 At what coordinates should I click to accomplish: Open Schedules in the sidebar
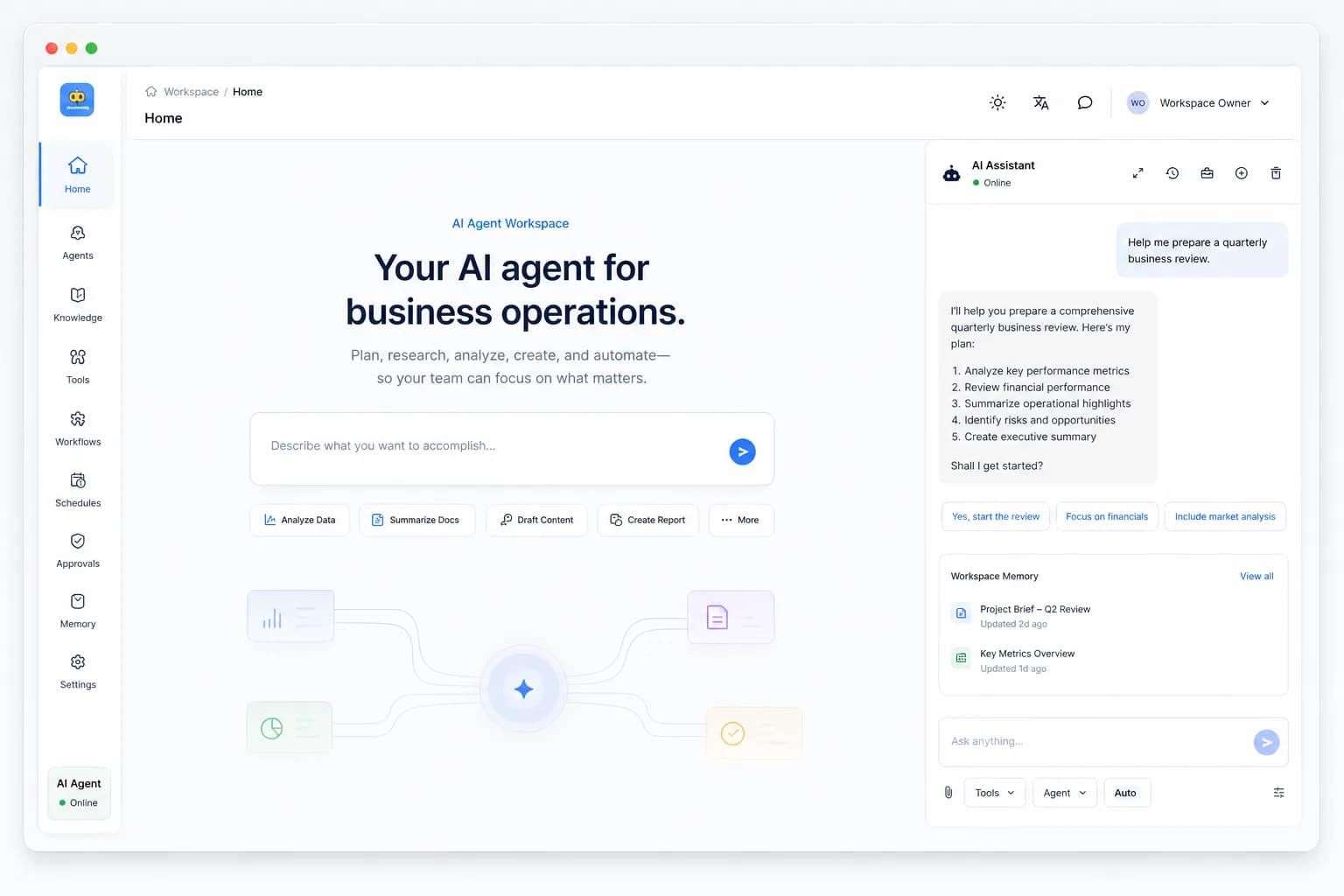78,490
